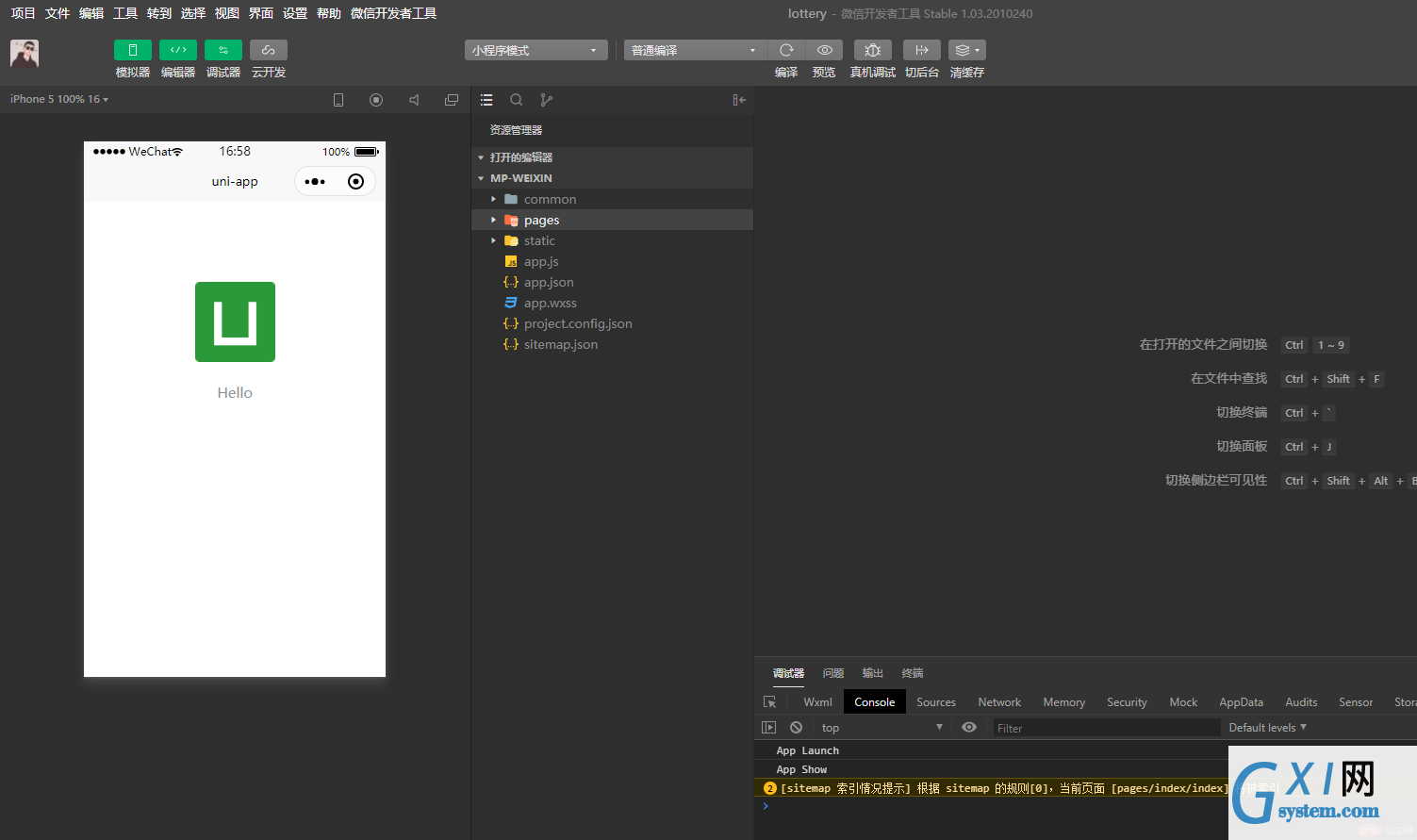This screenshot has height=840, width=1417.
Task: Open the 小程序模式 mode dropdown
Action: tap(535, 50)
